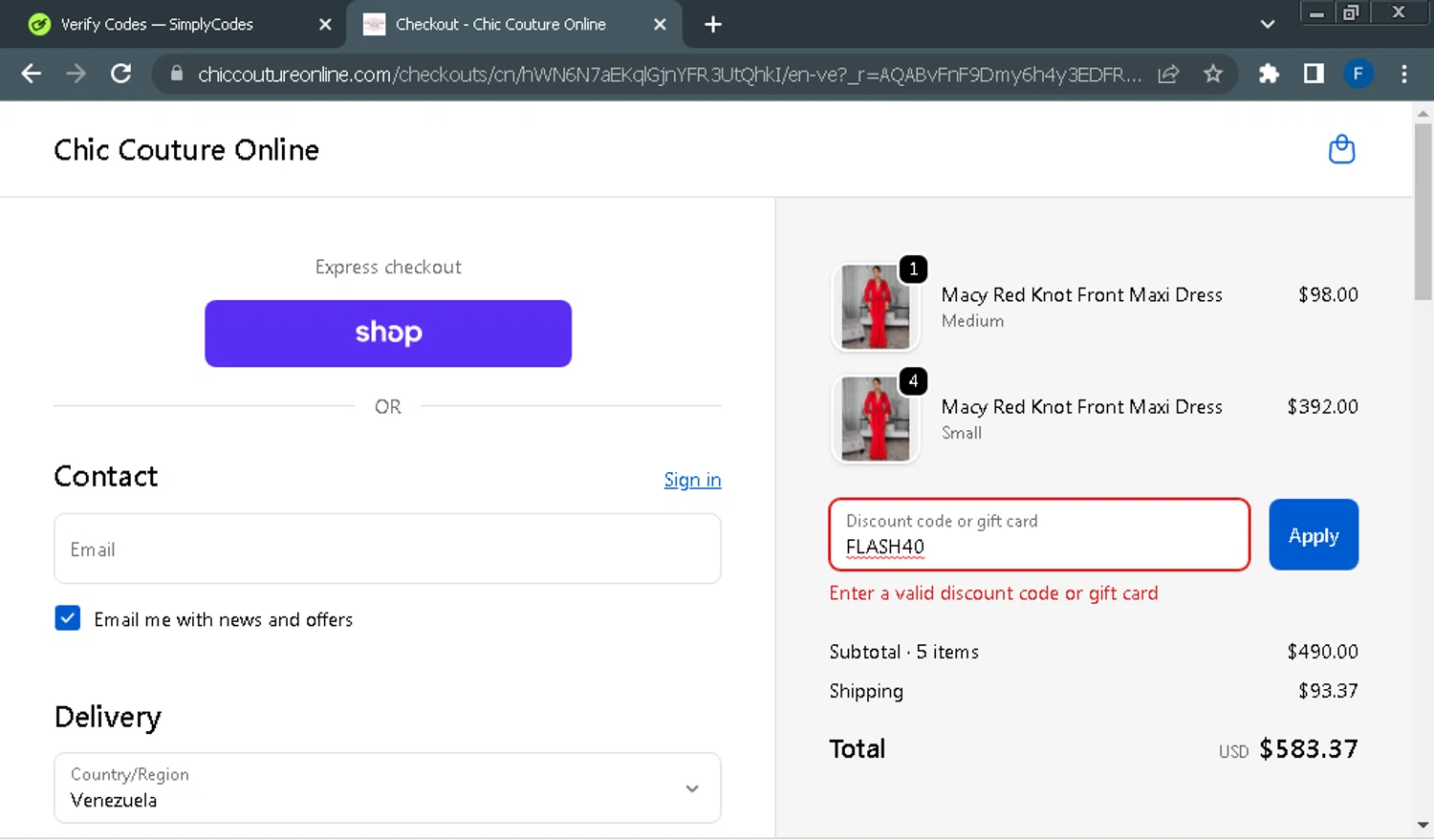Click the scrollbar up arrow
The width and height of the screenshot is (1434, 840).
click(x=1423, y=113)
